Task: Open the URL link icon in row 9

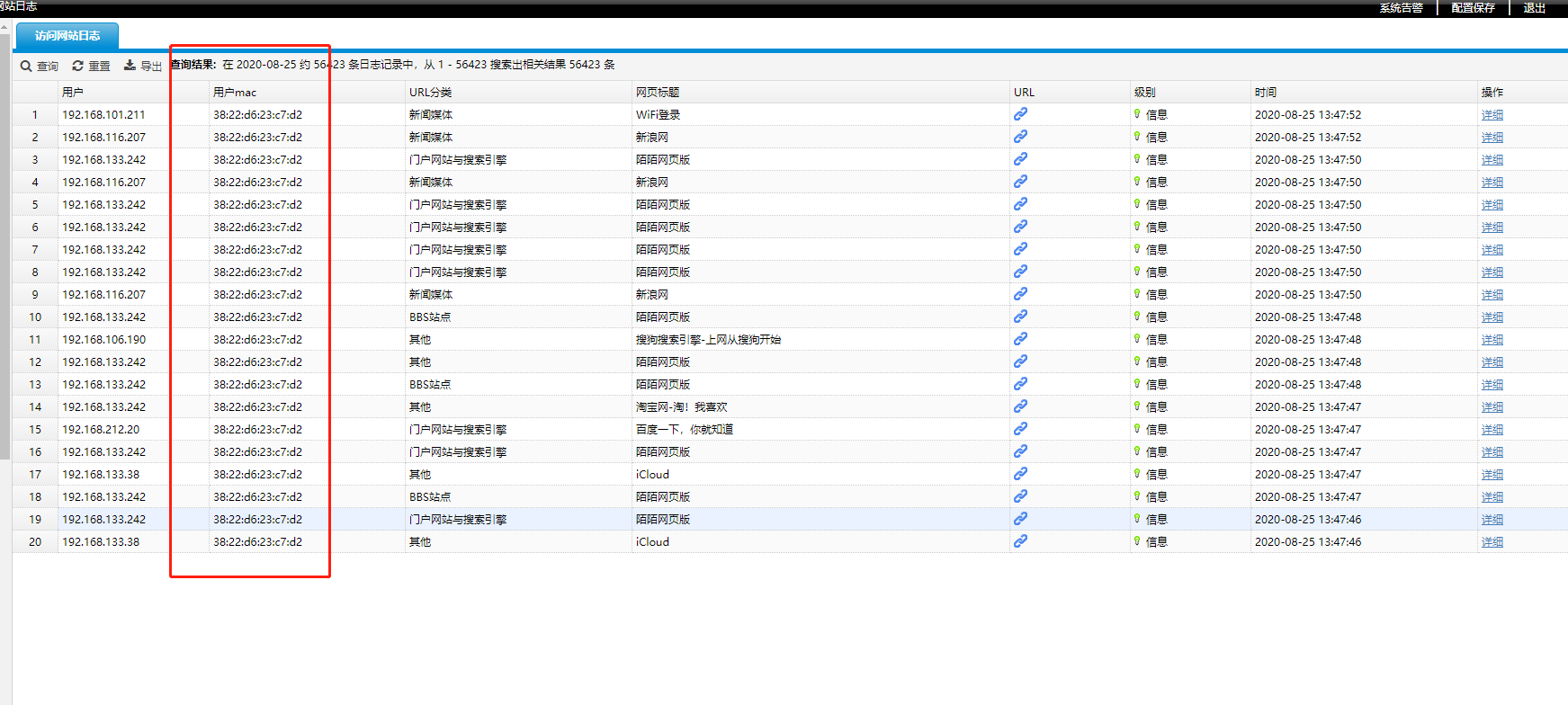Action: point(1020,294)
